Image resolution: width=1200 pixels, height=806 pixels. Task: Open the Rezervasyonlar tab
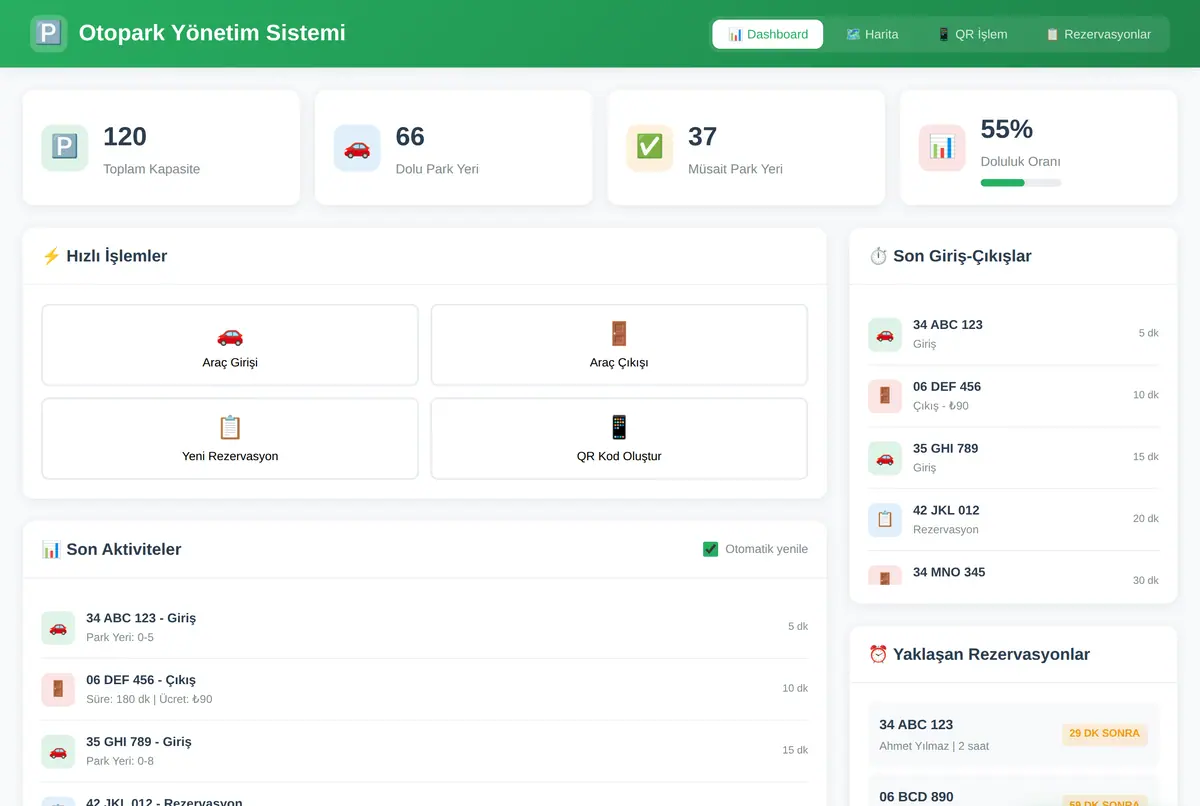[1098, 34]
